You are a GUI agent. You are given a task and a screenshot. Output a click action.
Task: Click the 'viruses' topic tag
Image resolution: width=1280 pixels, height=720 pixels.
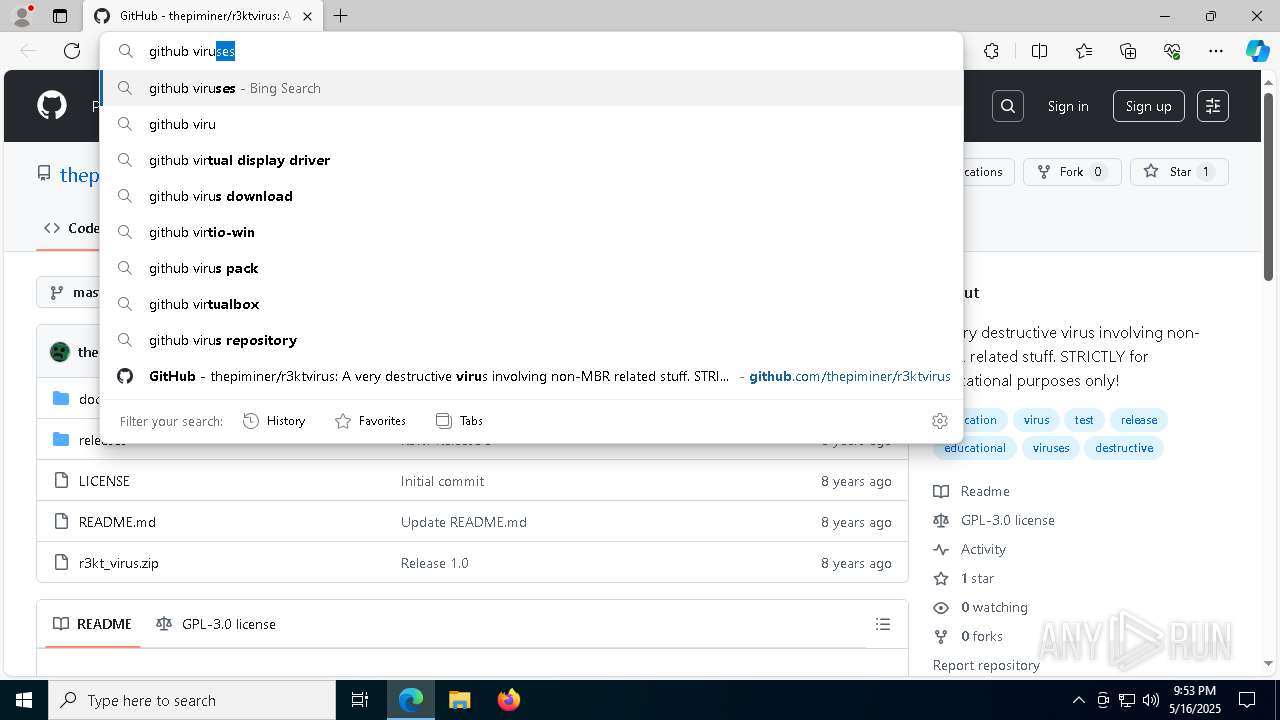pos(1051,448)
